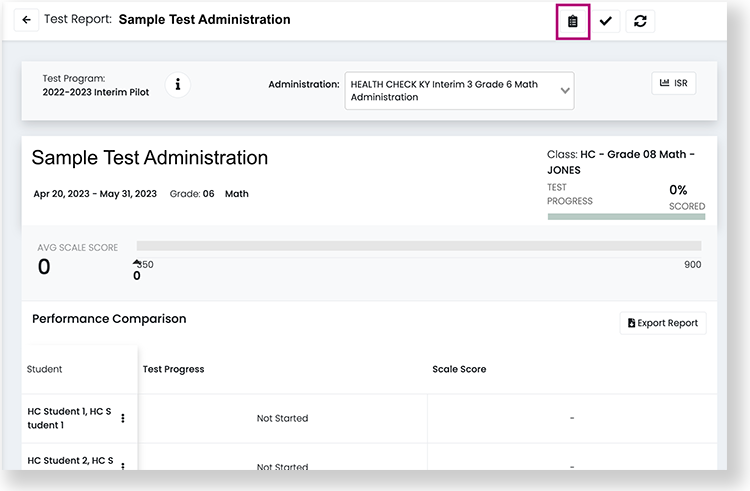Click the Avg Scale Score range bar

click(418, 245)
